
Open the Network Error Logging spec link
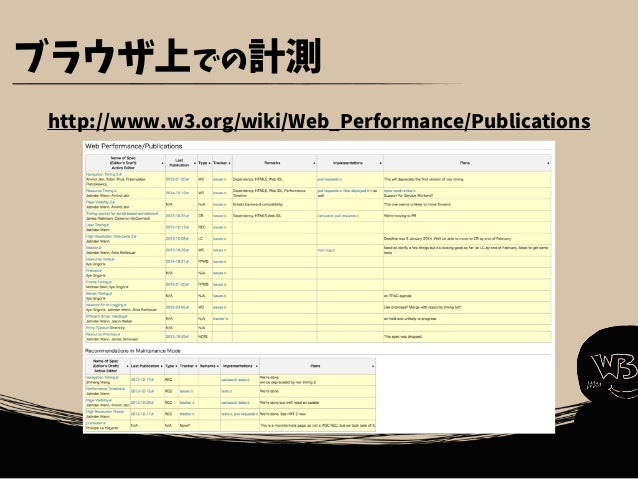(x=106, y=304)
